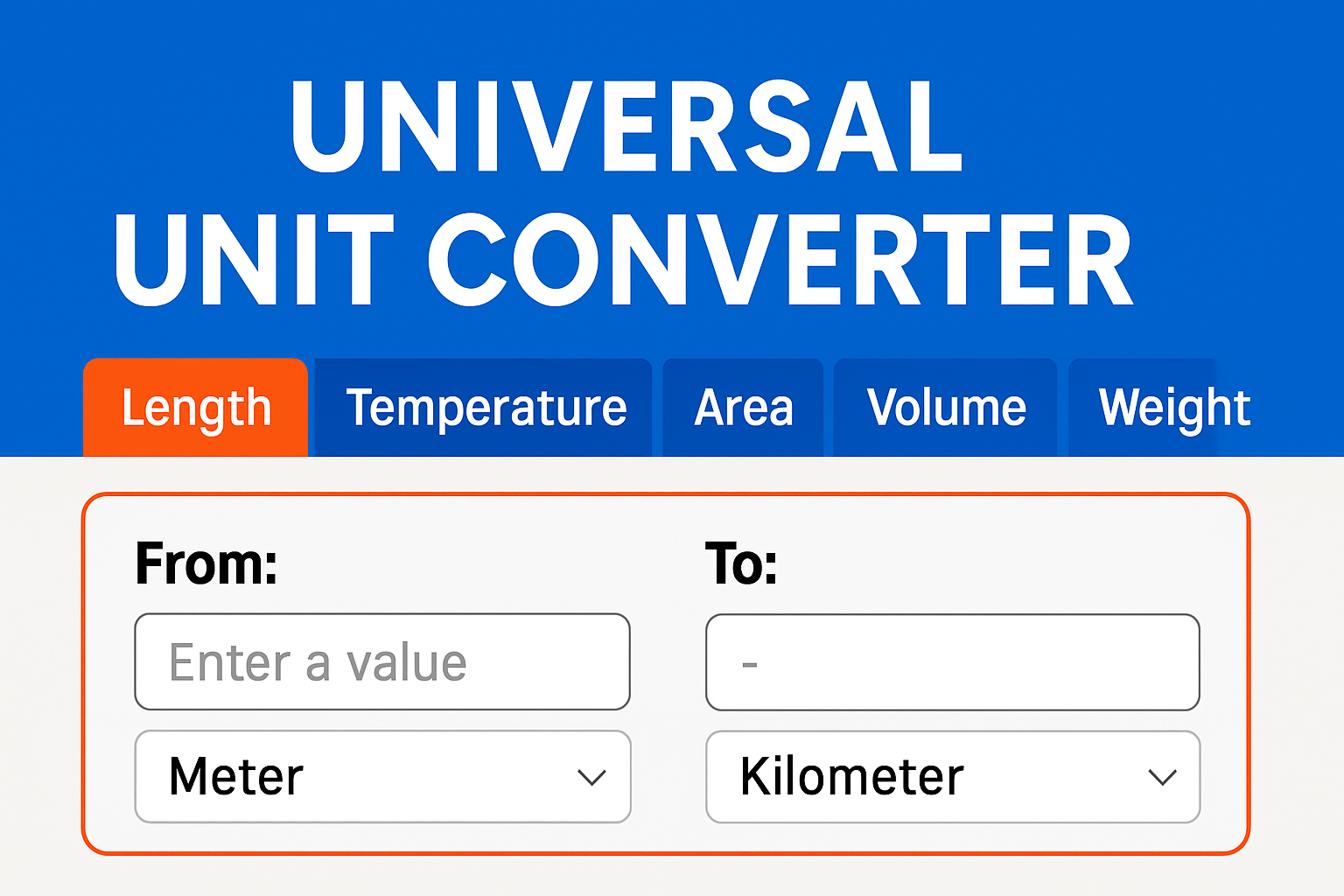Click the 'Kilometer' text in the target selector

tap(851, 777)
